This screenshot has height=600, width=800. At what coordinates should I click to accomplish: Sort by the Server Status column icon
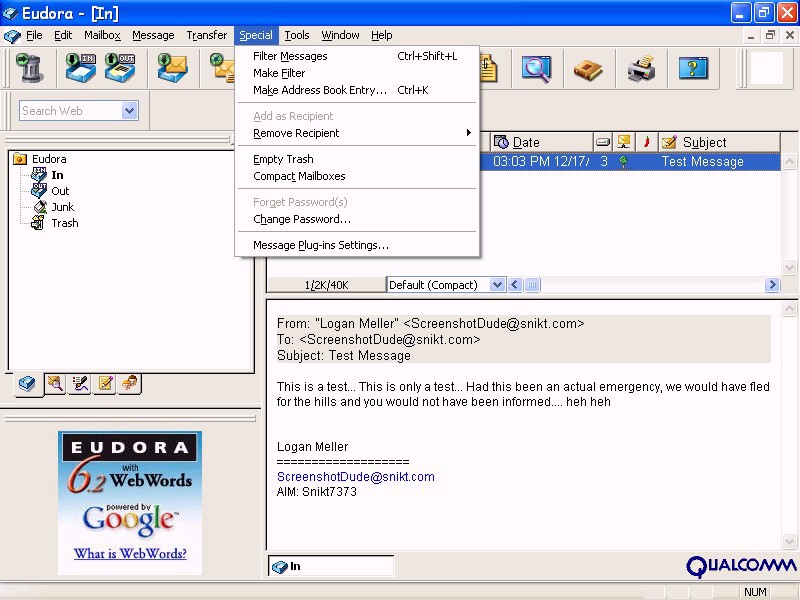click(x=623, y=142)
